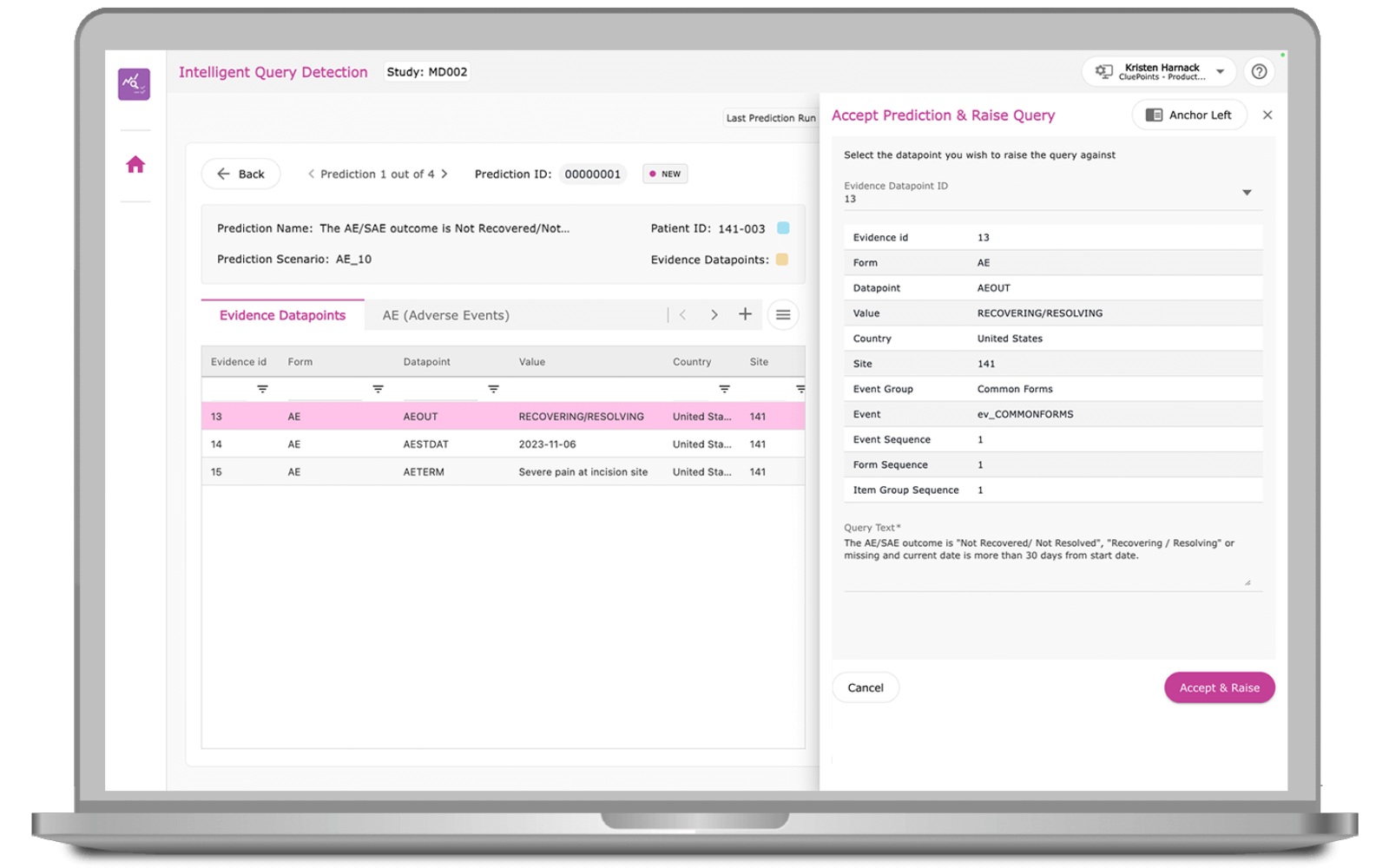Viewport: 1389px width, 868px height.
Task: Click the app logo in the sidebar
Action: point(134,84)
